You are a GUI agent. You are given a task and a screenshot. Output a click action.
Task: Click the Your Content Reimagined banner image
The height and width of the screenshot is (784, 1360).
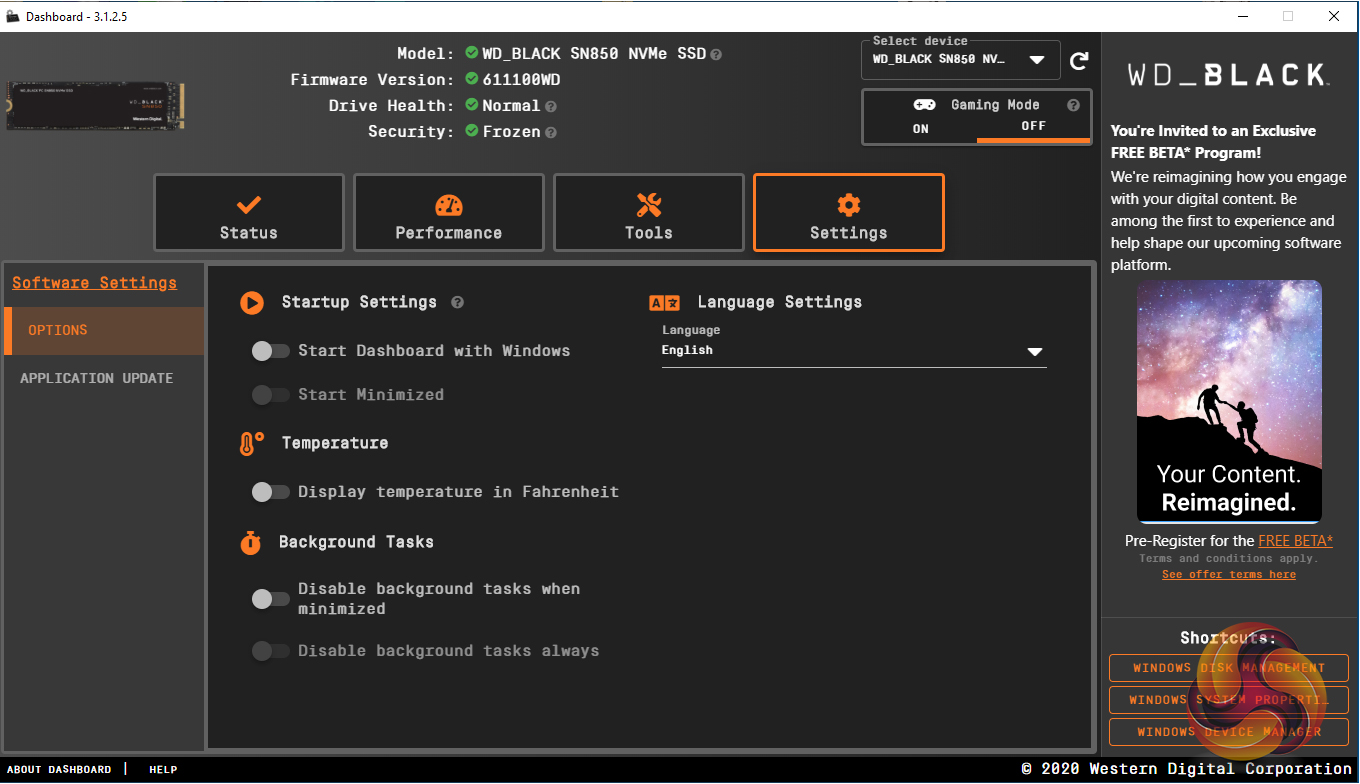1229,402
